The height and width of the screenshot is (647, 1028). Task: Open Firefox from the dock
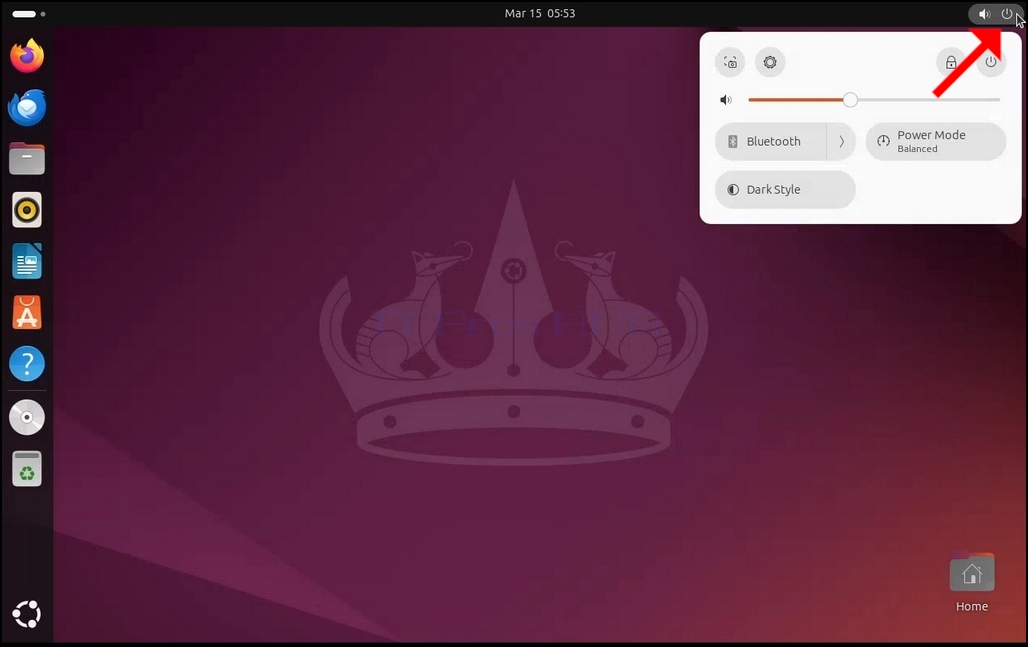[27, 56]
